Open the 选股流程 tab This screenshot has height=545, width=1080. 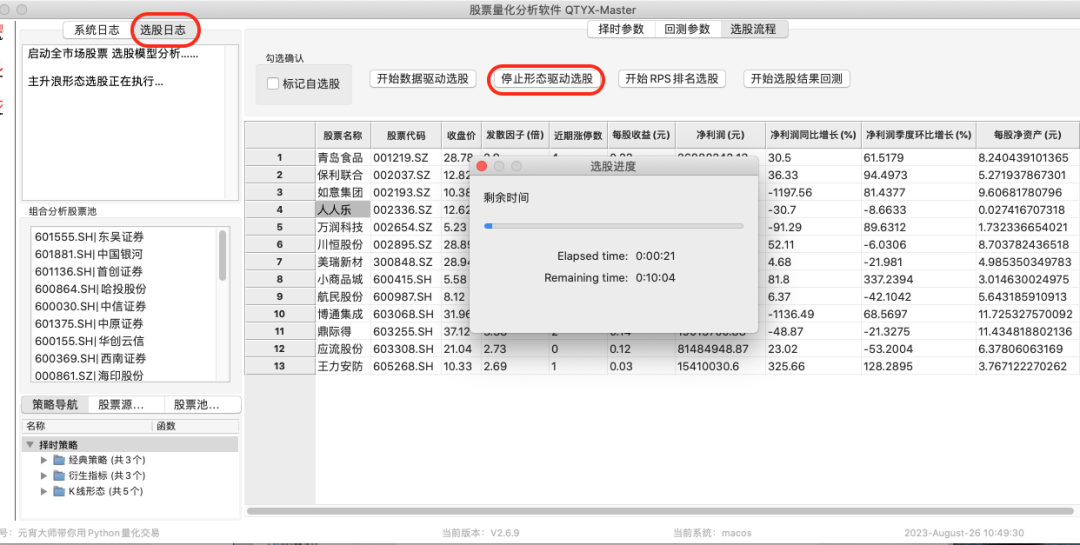753,29
